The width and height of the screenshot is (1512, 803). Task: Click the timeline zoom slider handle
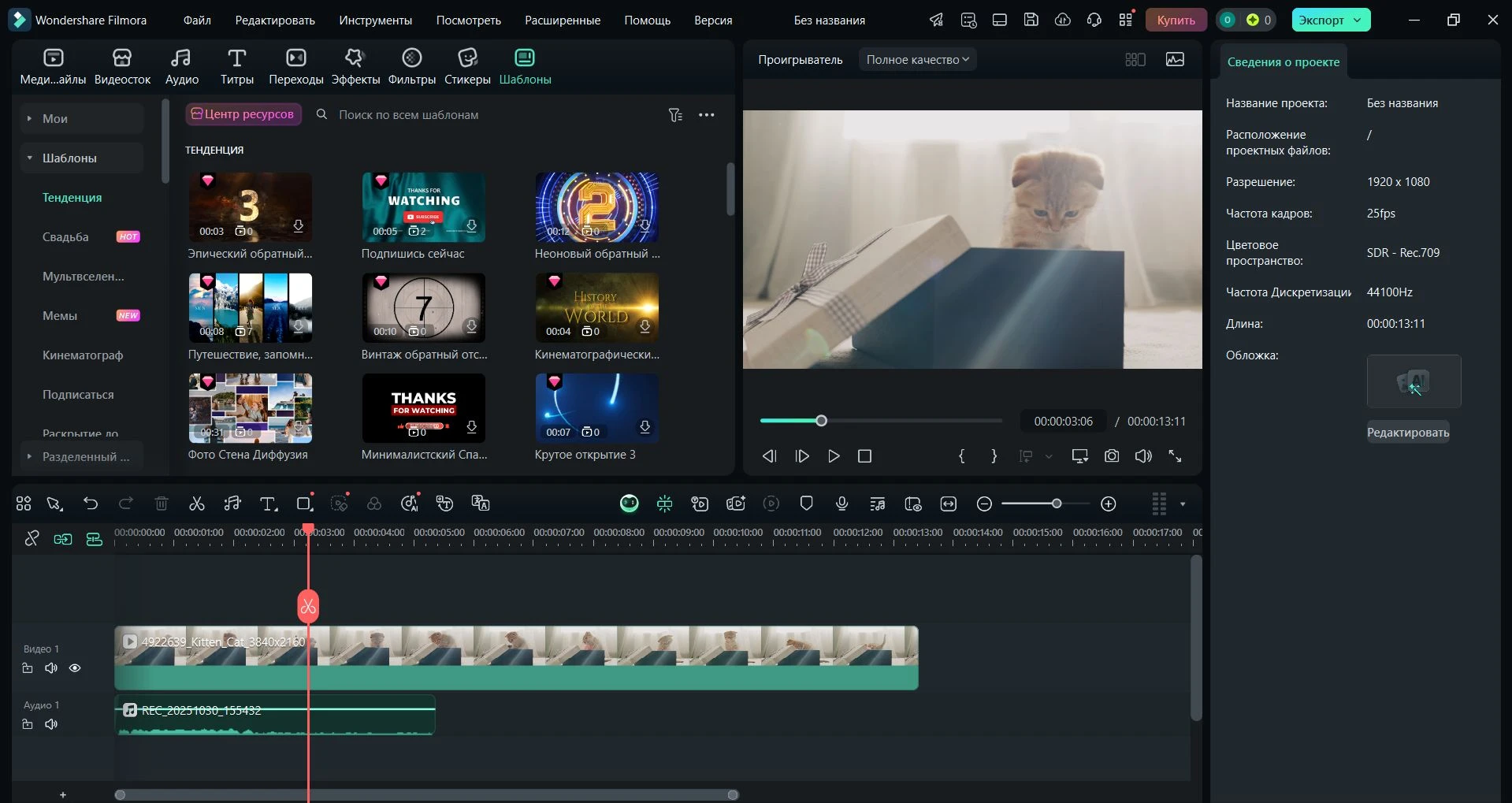[x=1057, y=504]
